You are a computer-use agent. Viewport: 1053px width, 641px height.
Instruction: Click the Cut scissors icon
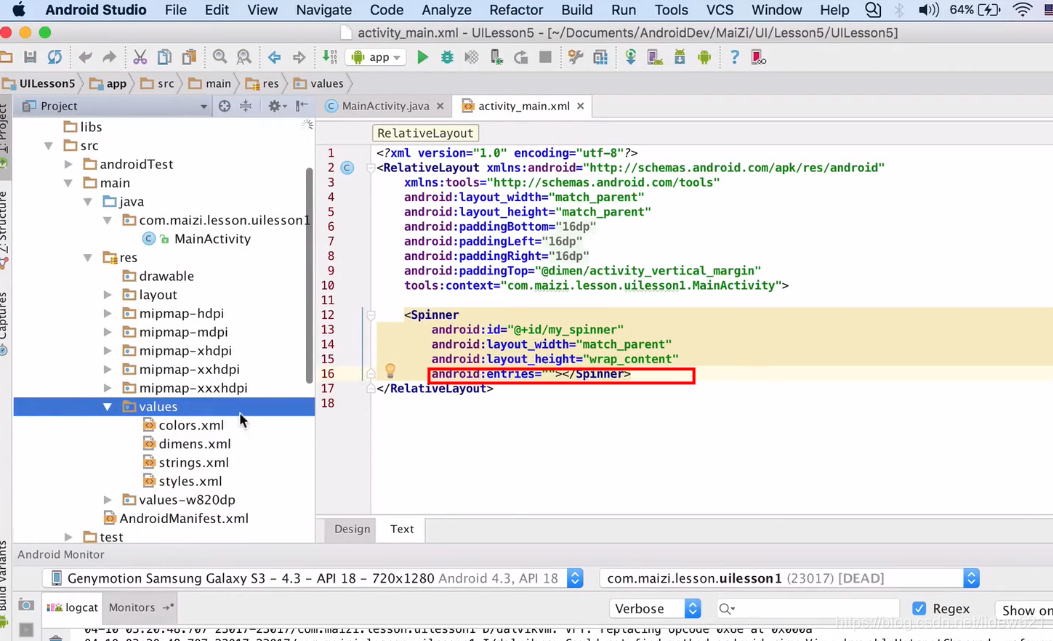click(x=140, y=58)
